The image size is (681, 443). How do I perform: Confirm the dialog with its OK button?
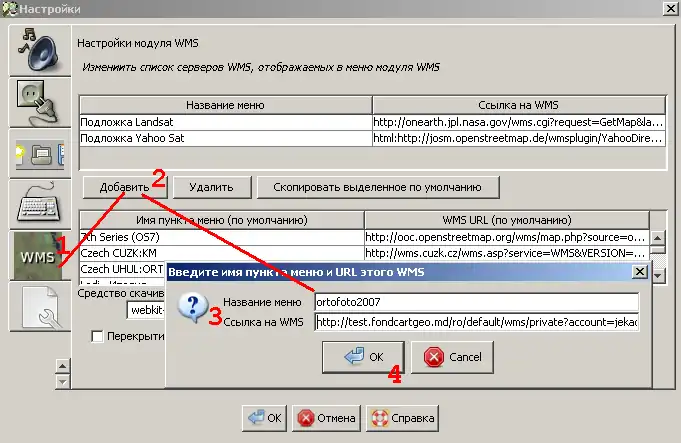362,356
